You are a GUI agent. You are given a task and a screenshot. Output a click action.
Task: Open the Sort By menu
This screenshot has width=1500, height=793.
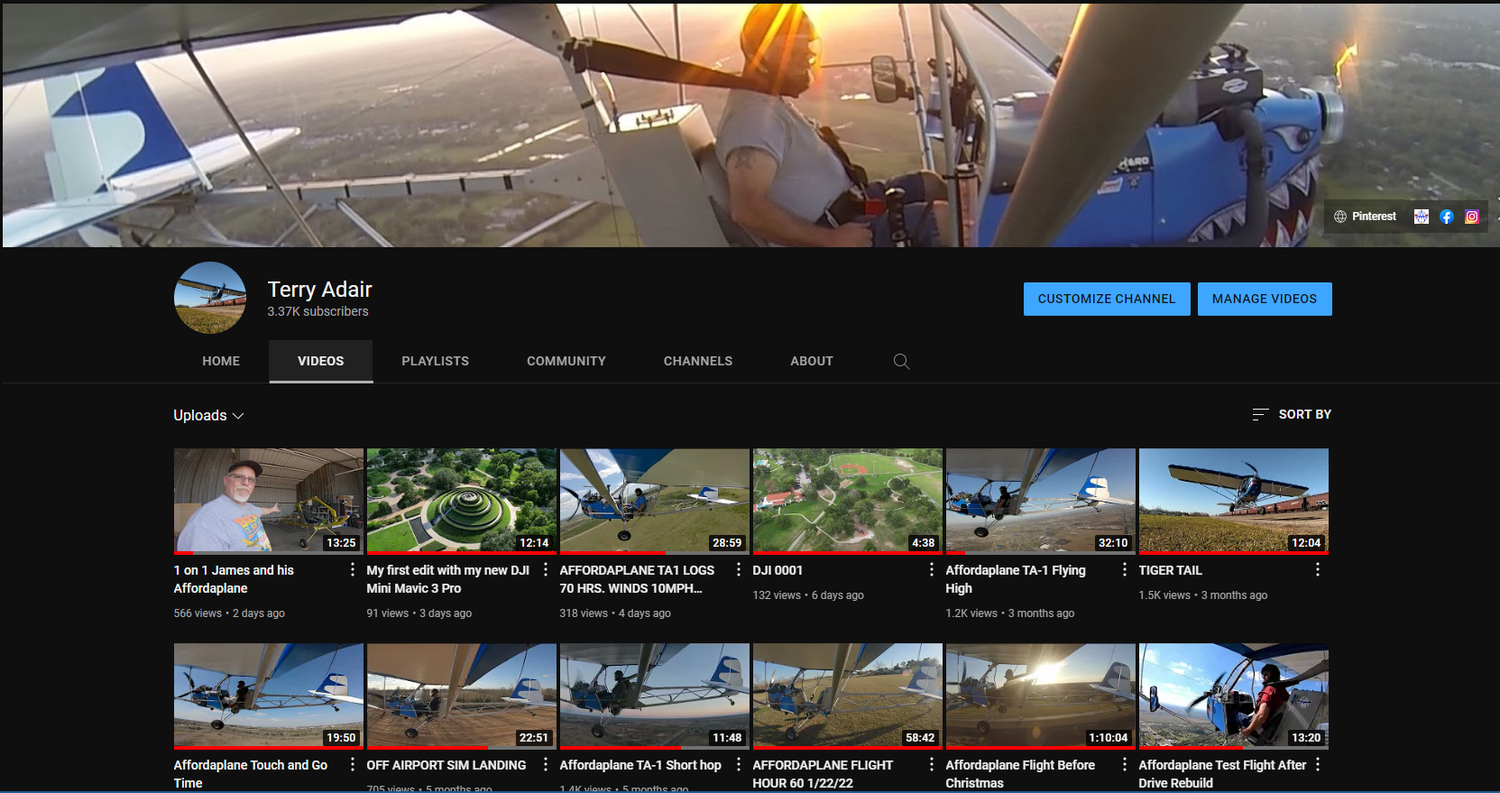[x=1291, y=414]
